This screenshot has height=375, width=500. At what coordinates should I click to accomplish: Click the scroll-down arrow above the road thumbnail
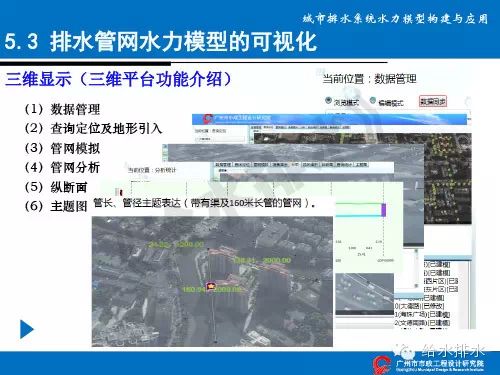pyautogui.click(x=416, y=286)
